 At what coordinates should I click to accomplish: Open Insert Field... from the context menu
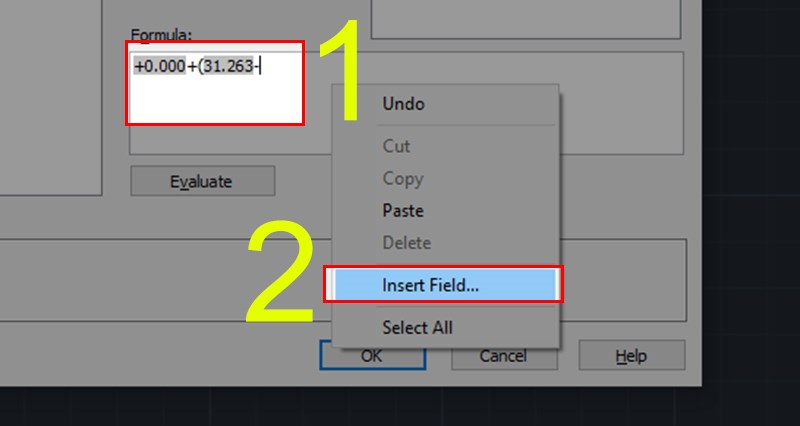click(430, 284)
